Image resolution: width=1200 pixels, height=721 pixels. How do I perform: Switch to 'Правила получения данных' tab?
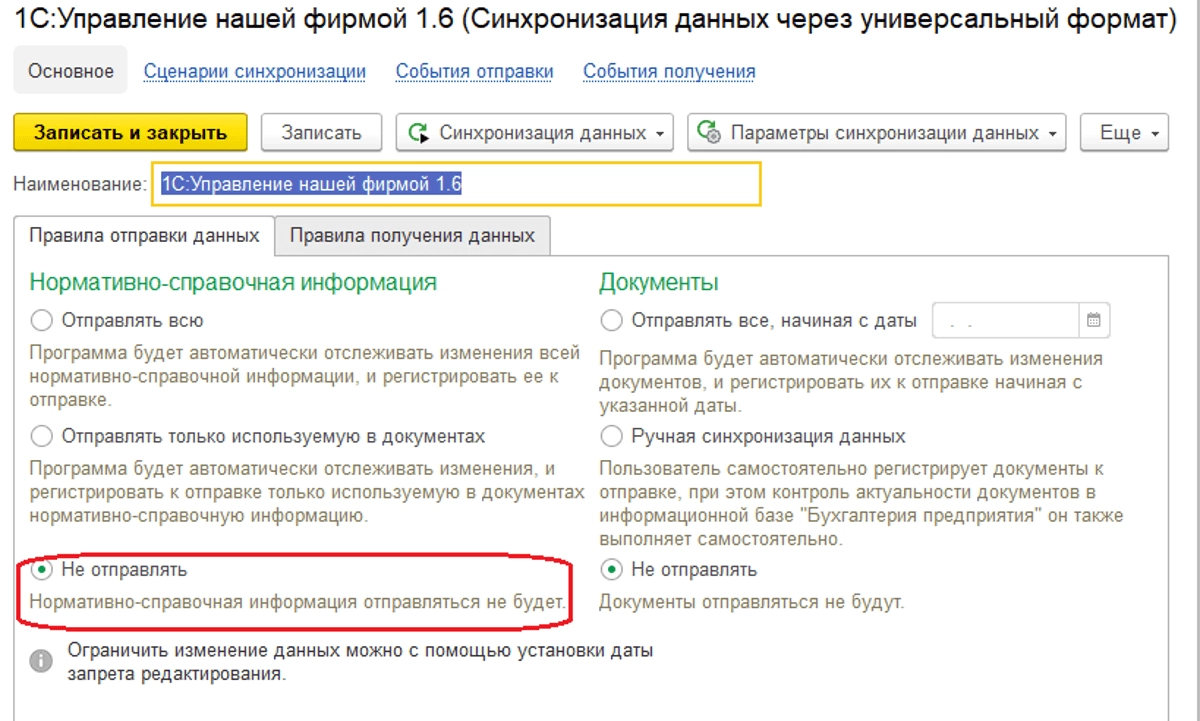[x=412, y=236]
